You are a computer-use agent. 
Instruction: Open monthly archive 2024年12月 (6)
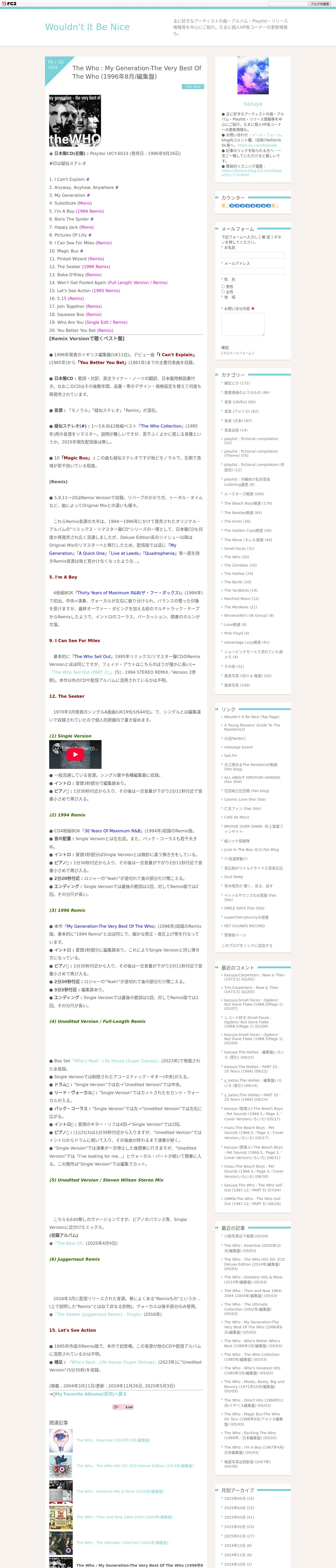(238, 1546)
